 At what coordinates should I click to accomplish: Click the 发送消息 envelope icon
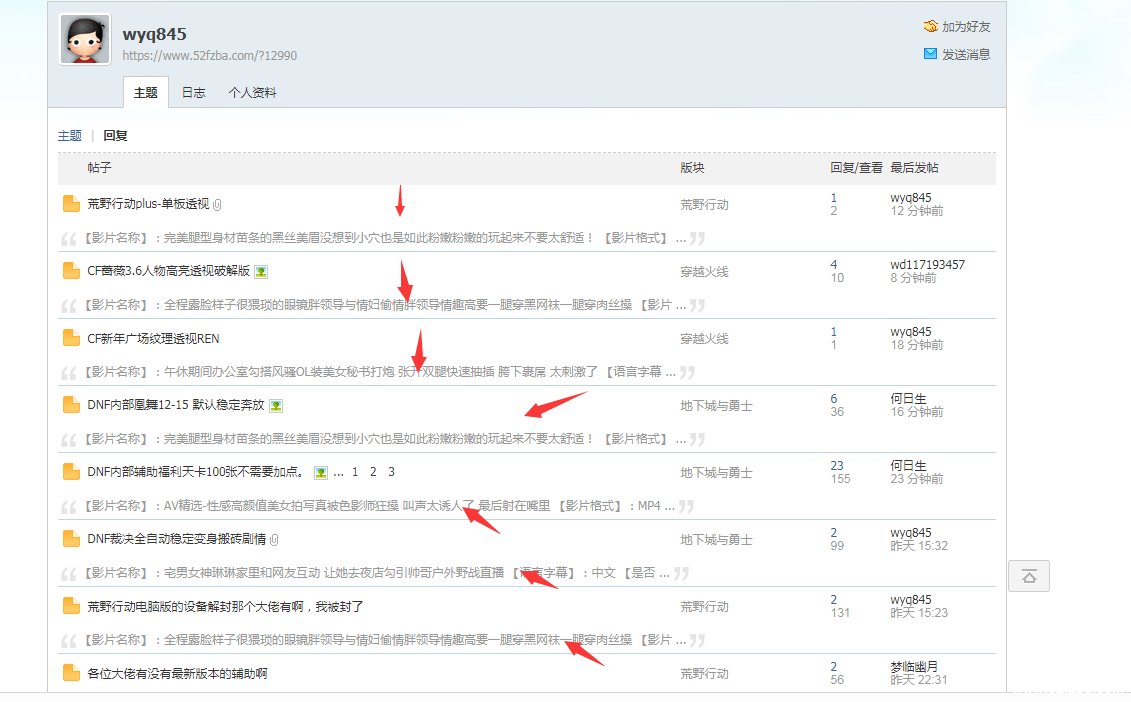[930, 54]
